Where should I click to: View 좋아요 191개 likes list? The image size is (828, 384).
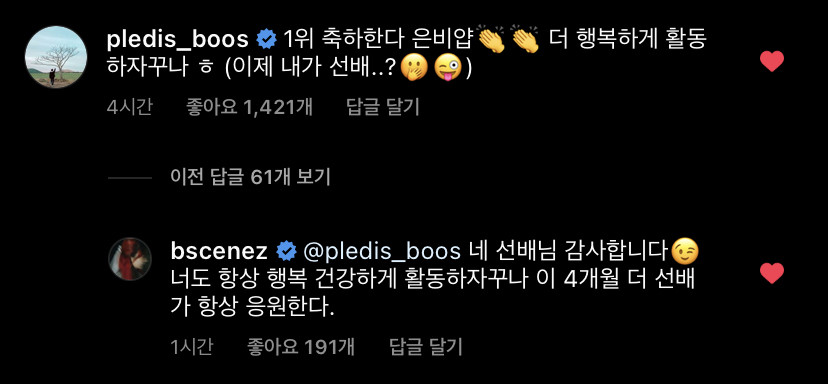301,347
